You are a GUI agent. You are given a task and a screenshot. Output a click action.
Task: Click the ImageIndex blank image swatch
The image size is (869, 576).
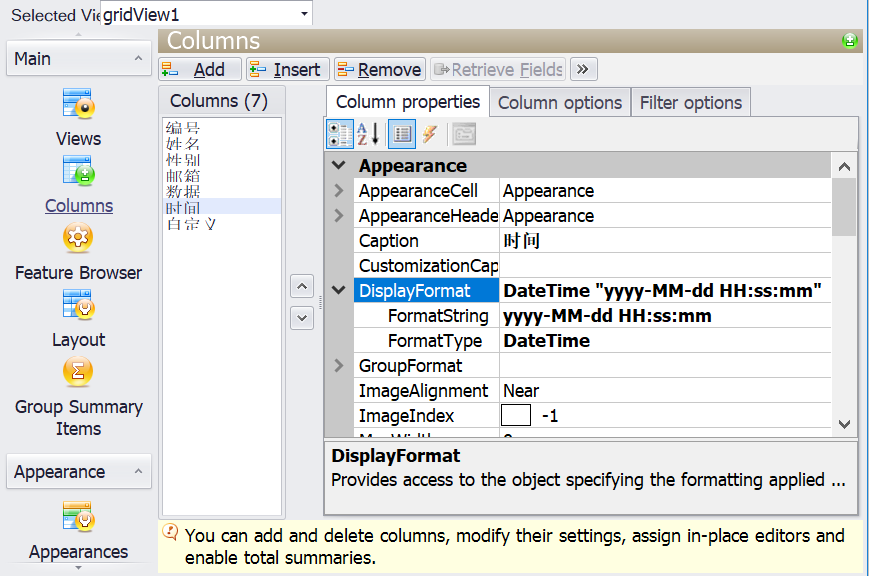click(516, 415)
